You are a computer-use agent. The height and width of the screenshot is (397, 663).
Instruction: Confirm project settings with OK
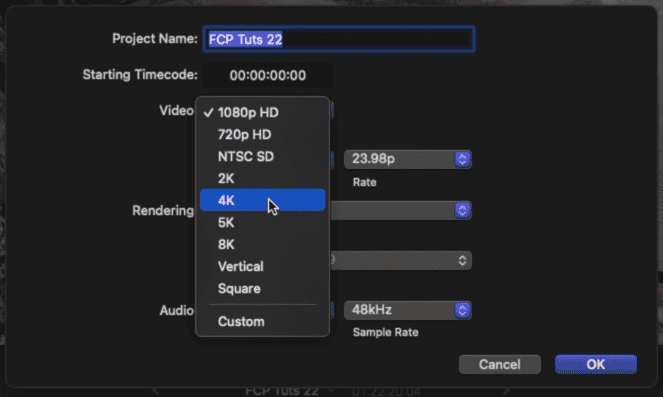pyautogui.click(x=595, y=364)
